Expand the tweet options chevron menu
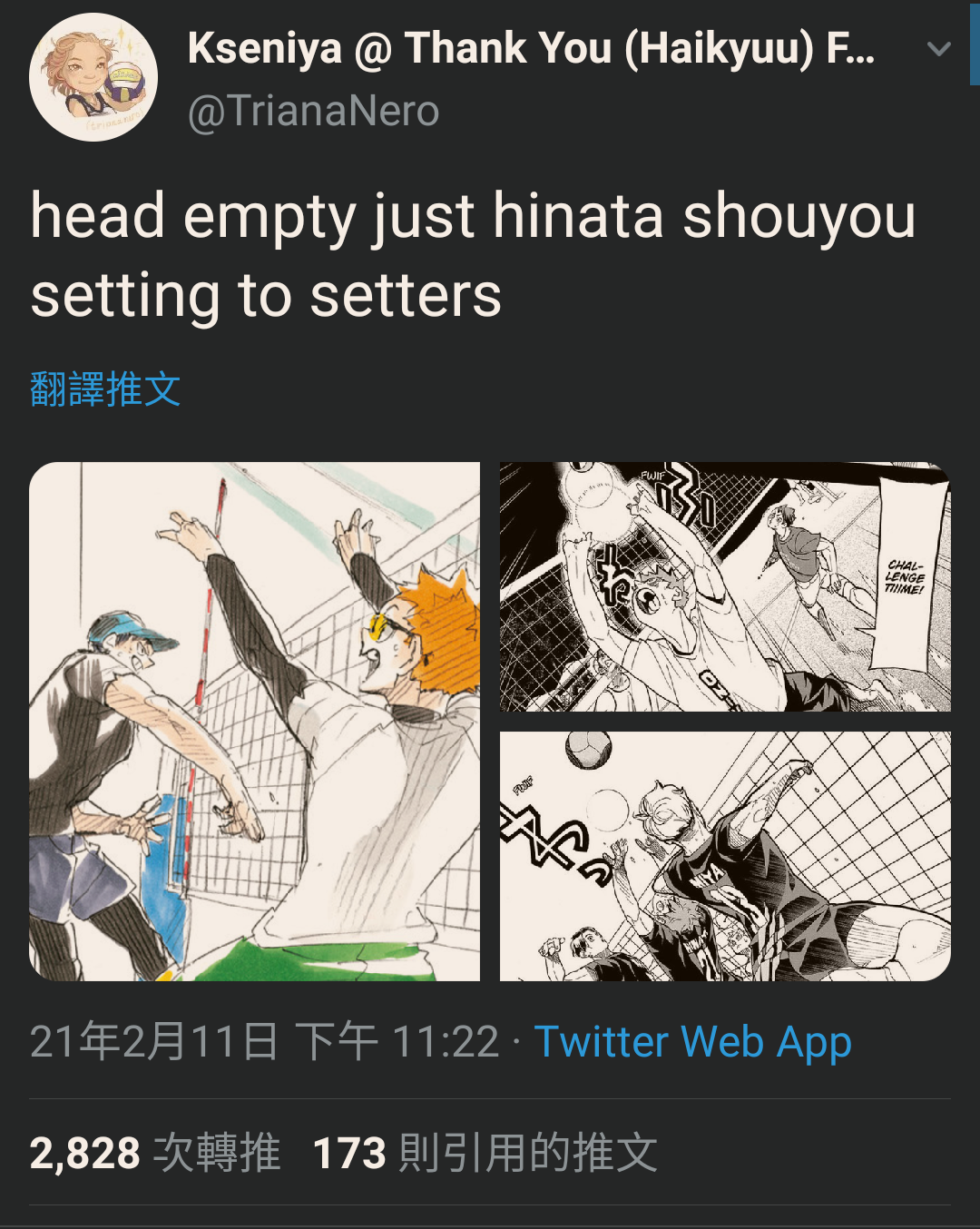Image resolution: width=980 pixels, height=1229 pixels. tap(939, 49)
